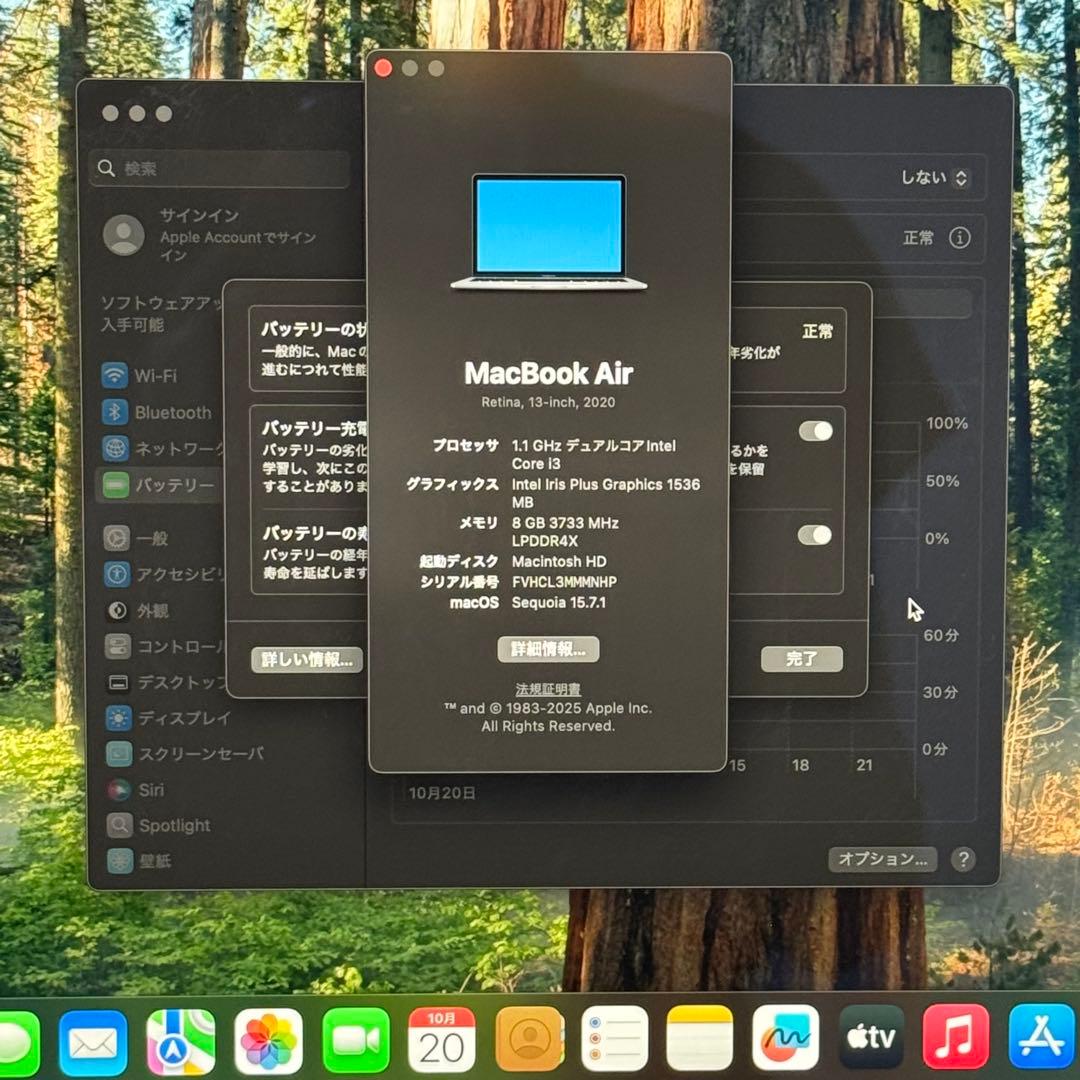Click 詳しい情報... button in battery dialog
The width and height of the screenshot is (1080, 1080).
pos(307,660)
